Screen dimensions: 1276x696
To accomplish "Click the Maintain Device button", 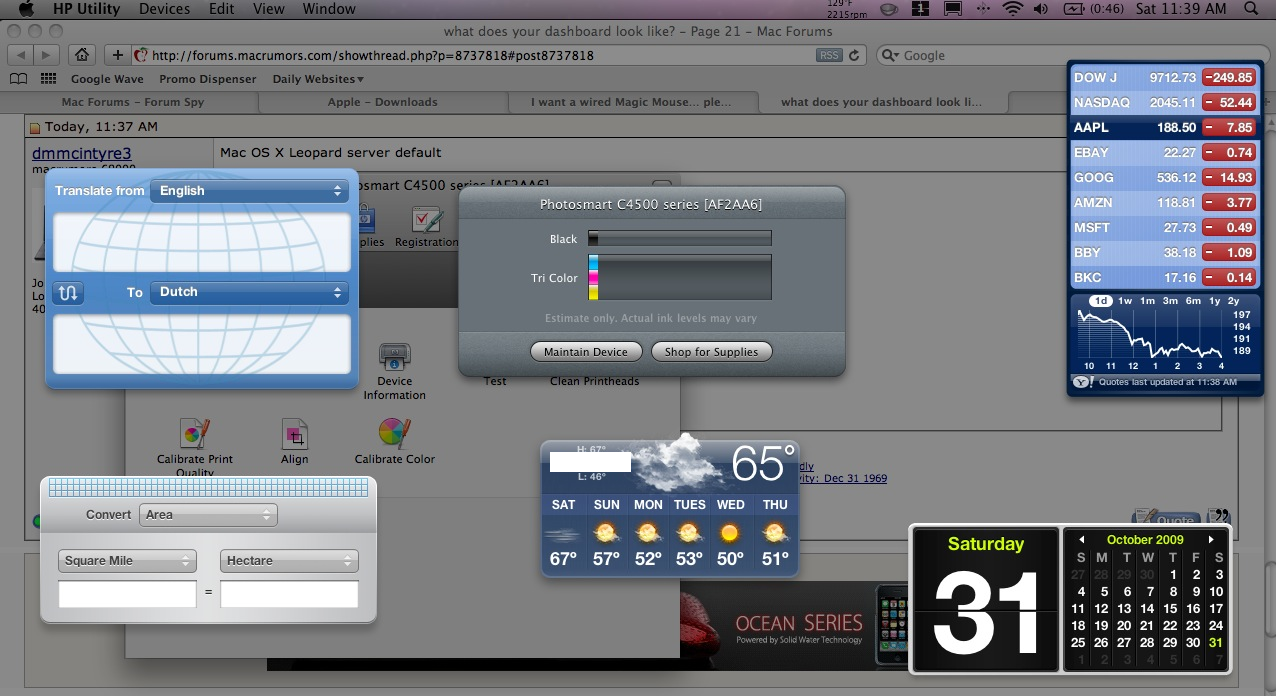I will click(586, 352).
